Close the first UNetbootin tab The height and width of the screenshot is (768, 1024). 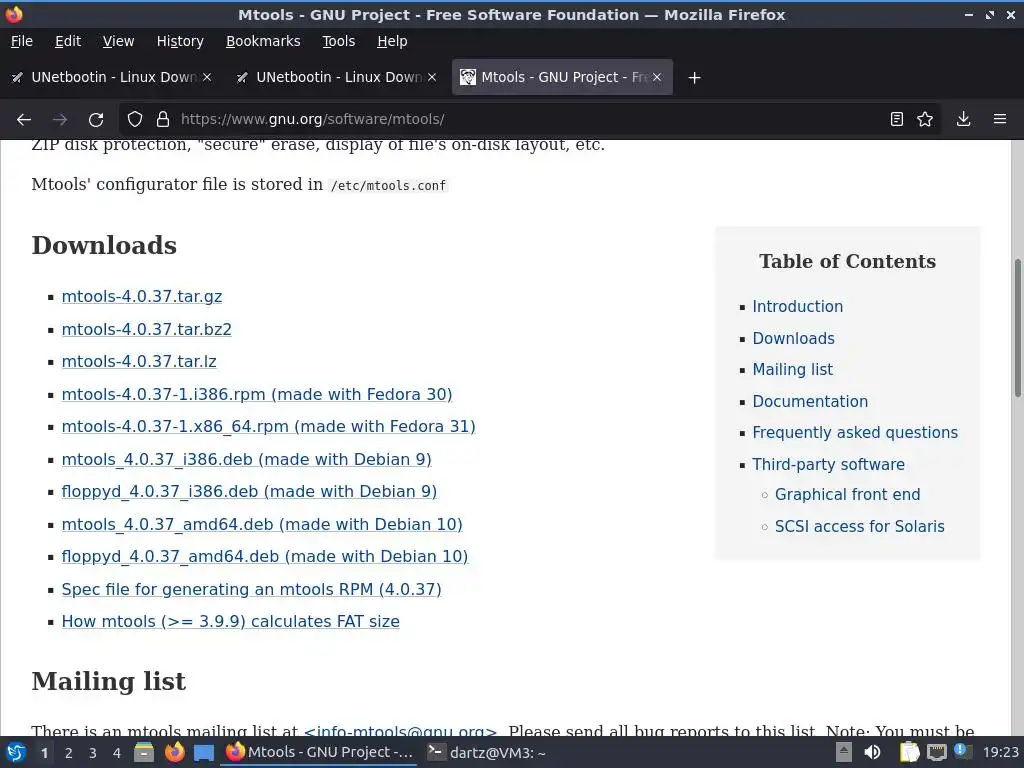pos(207,77)
